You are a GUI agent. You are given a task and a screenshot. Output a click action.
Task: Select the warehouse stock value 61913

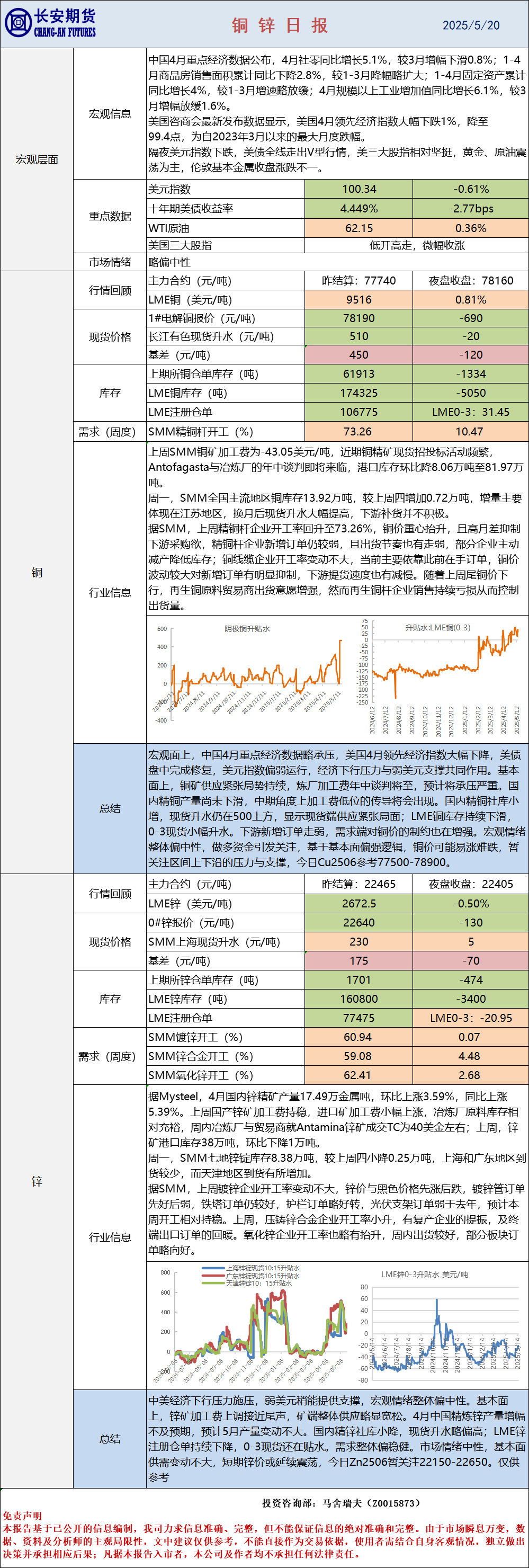pyautogui.click(x=358, y=375)
